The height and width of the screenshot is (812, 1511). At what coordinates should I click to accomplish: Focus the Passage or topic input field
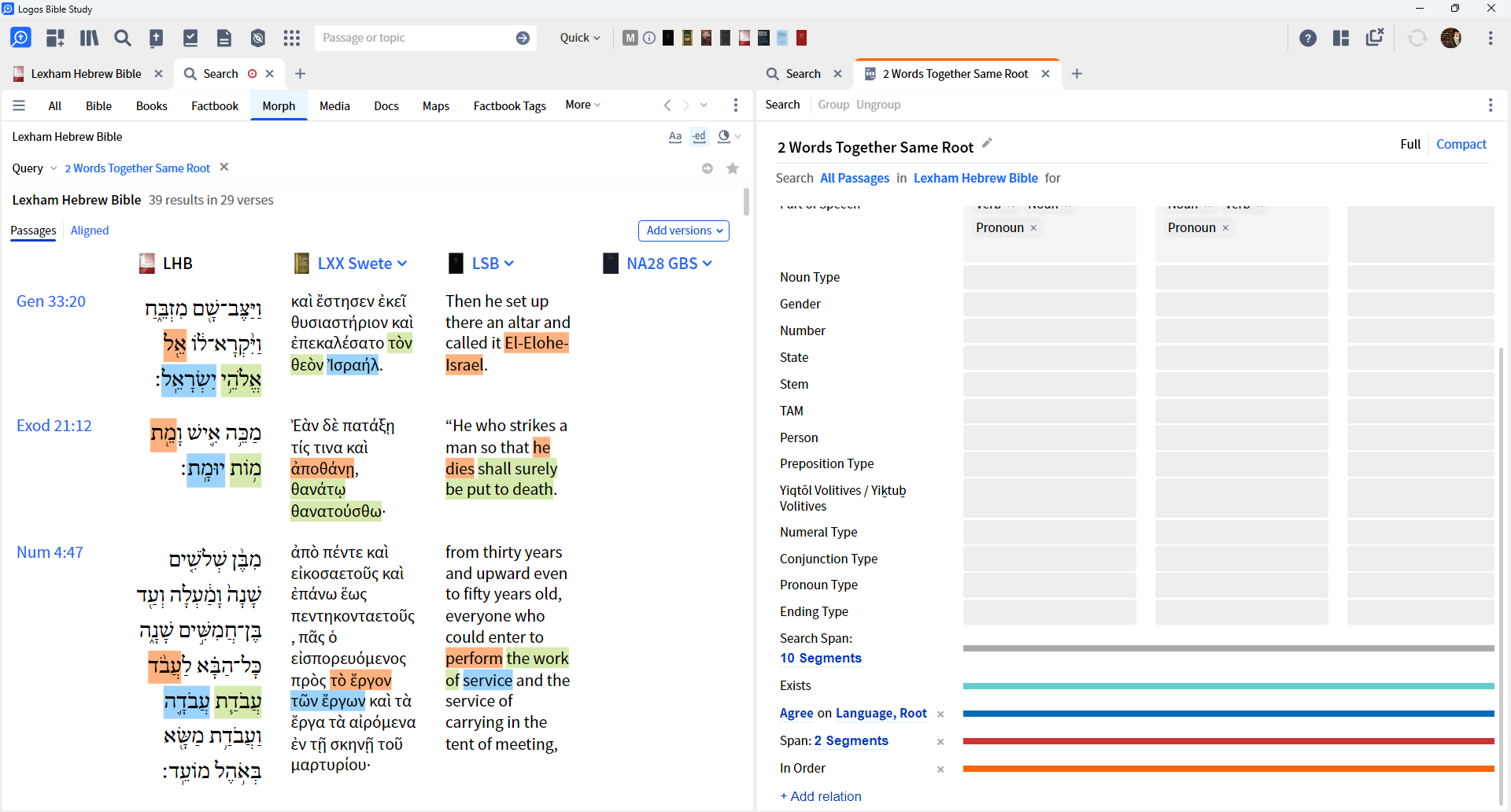(x=416, y=38)
